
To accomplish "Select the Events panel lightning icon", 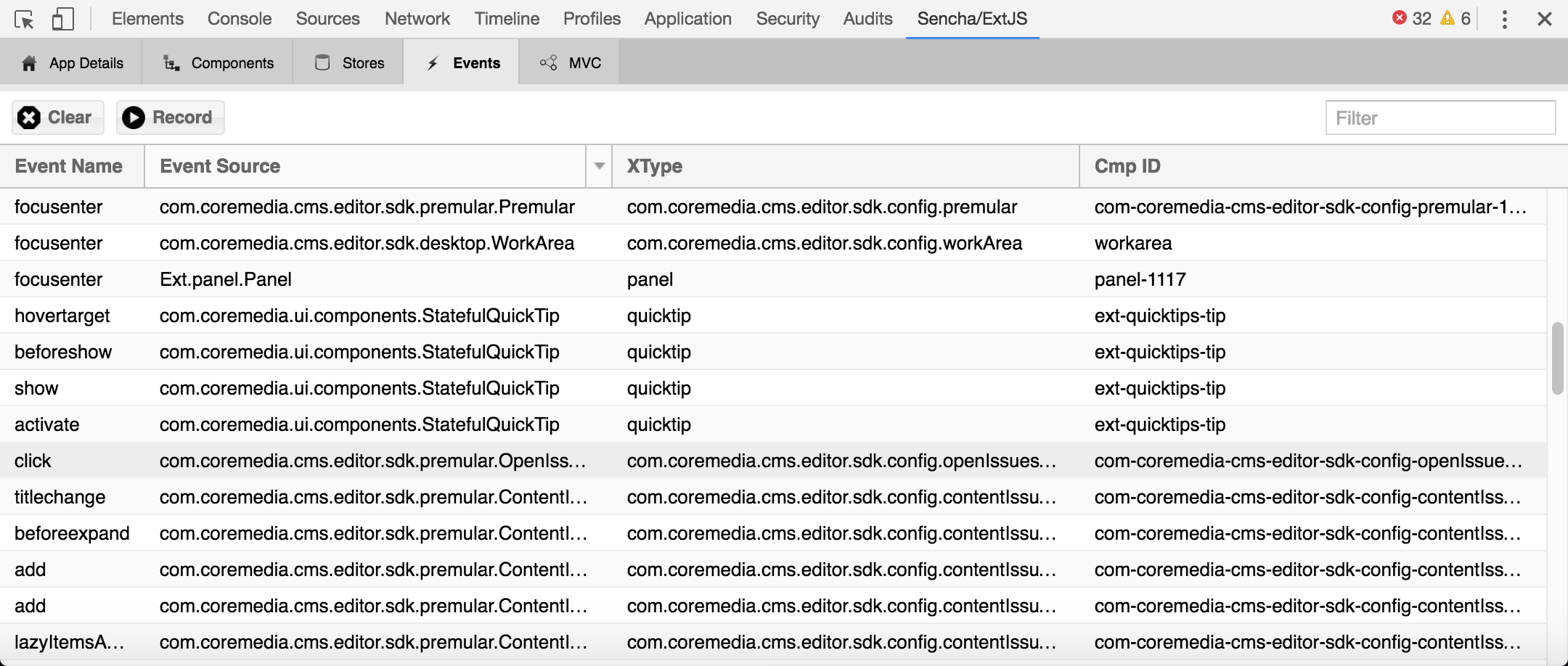I will click(433, 62).
